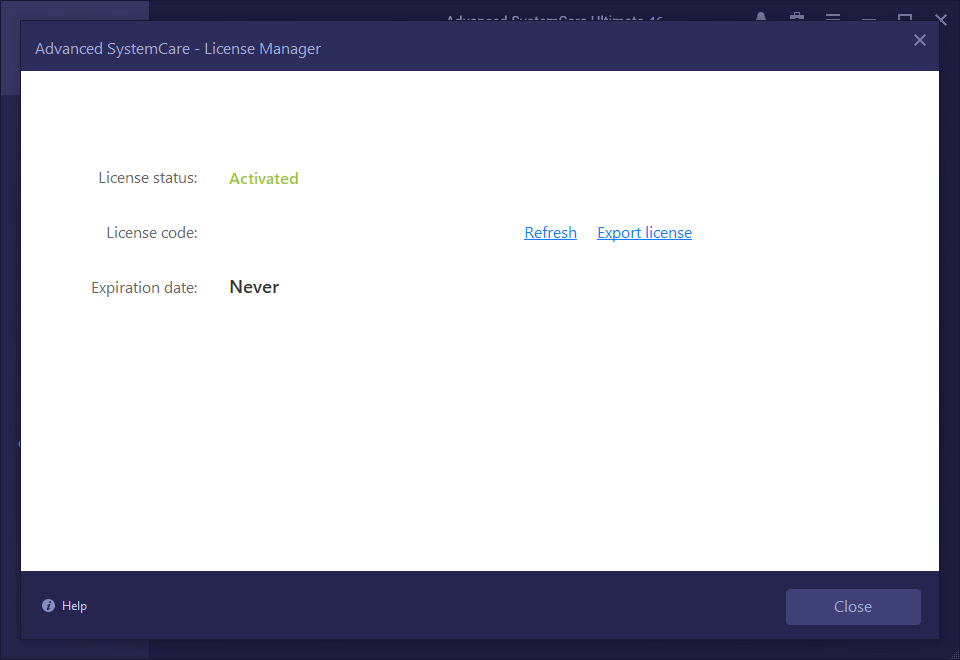Open notifications bell in main window
The image size is (960, 660).
760,17
